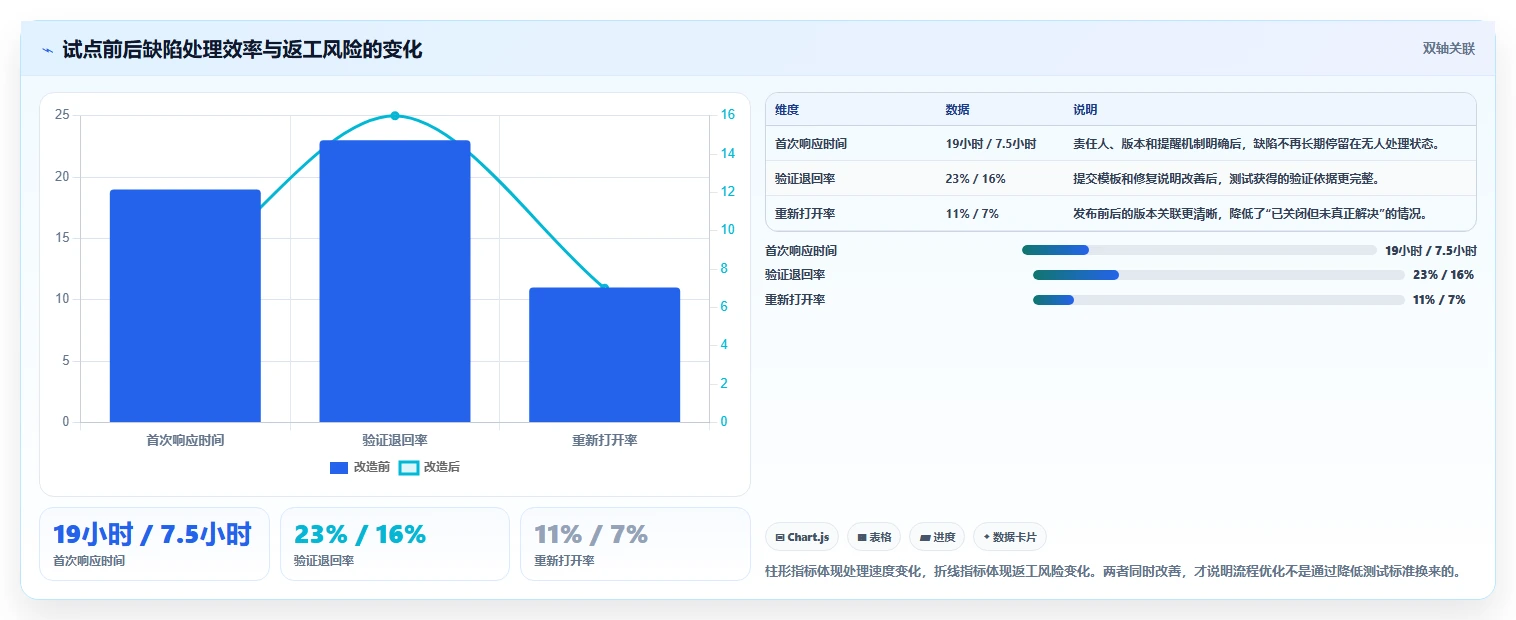Click the 重新打开率 bar in the chart
Screen dimensions: 1516x620
[604, 355]
